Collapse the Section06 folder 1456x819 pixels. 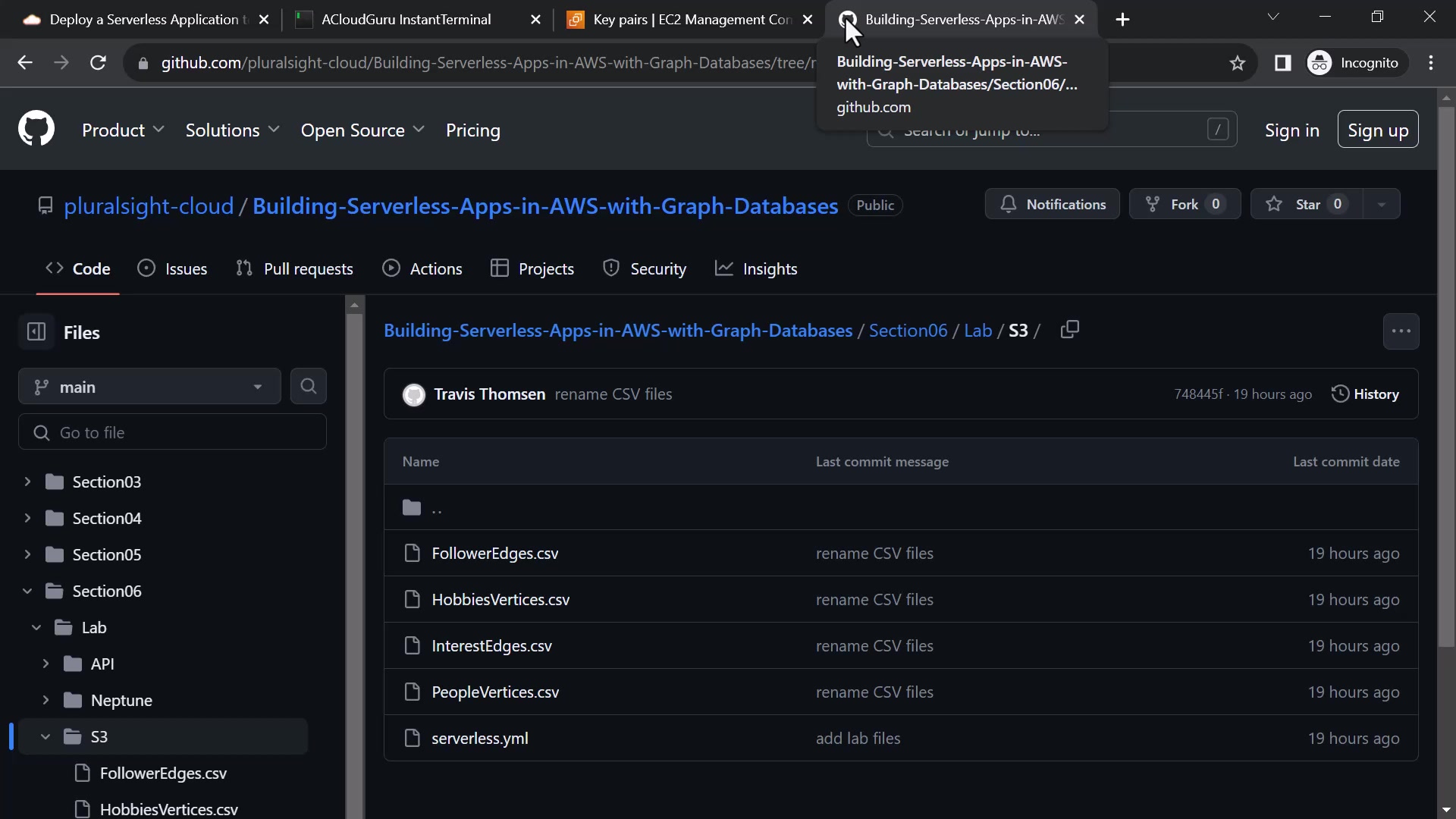click(27, 591)
